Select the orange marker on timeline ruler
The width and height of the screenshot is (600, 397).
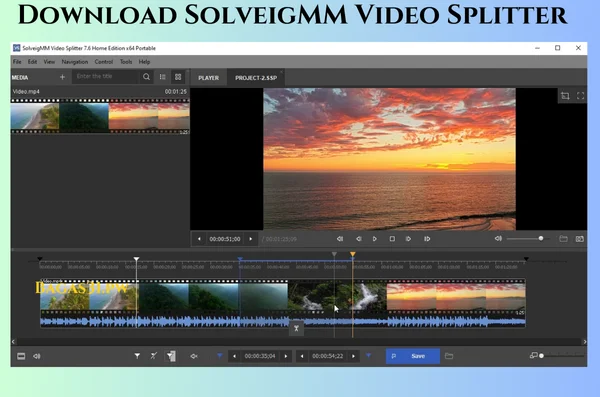pos(353,254)
